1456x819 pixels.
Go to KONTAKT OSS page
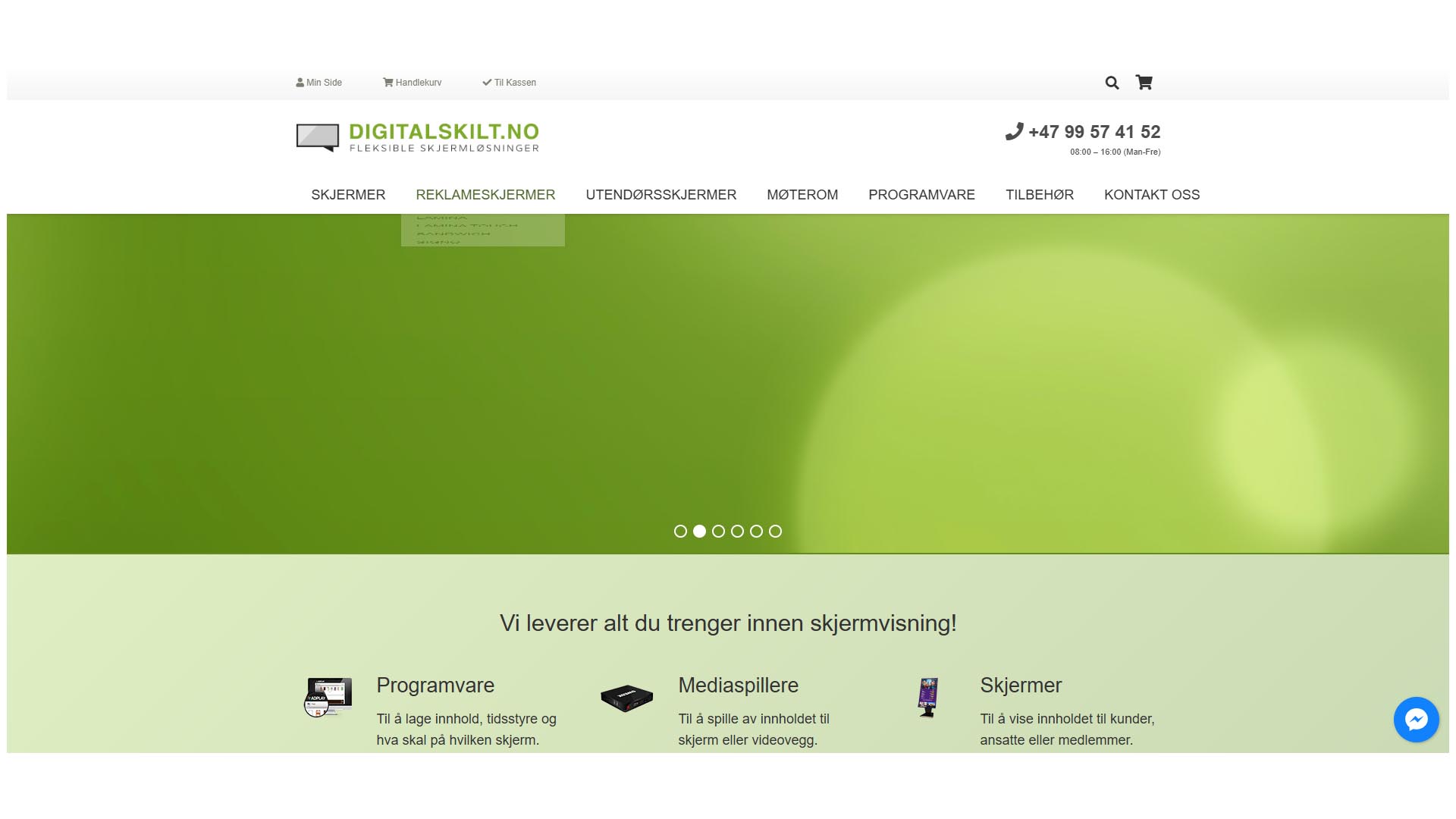(1152, 195)
